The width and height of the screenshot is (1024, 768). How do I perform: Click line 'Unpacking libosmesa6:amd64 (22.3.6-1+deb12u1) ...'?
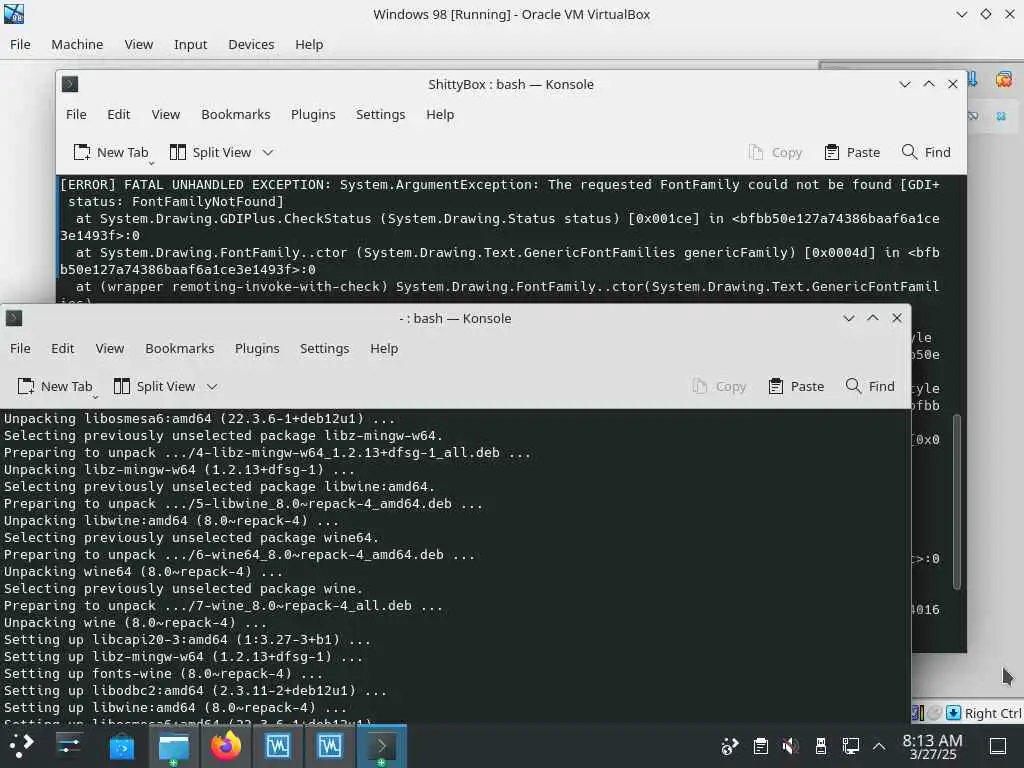(x=199, y=419)
